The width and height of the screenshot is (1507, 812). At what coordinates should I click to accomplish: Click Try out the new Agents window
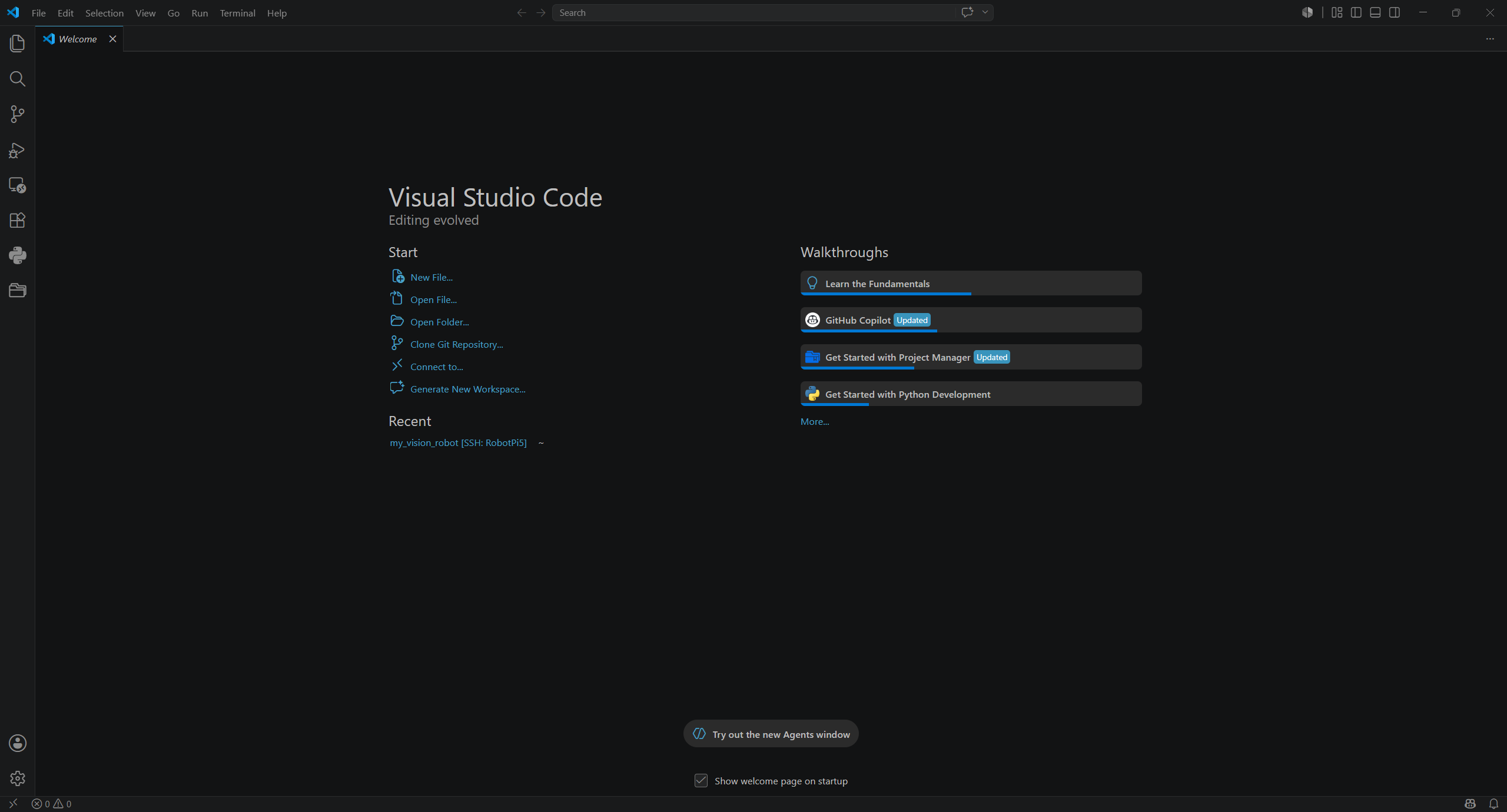tap(771, 734)
